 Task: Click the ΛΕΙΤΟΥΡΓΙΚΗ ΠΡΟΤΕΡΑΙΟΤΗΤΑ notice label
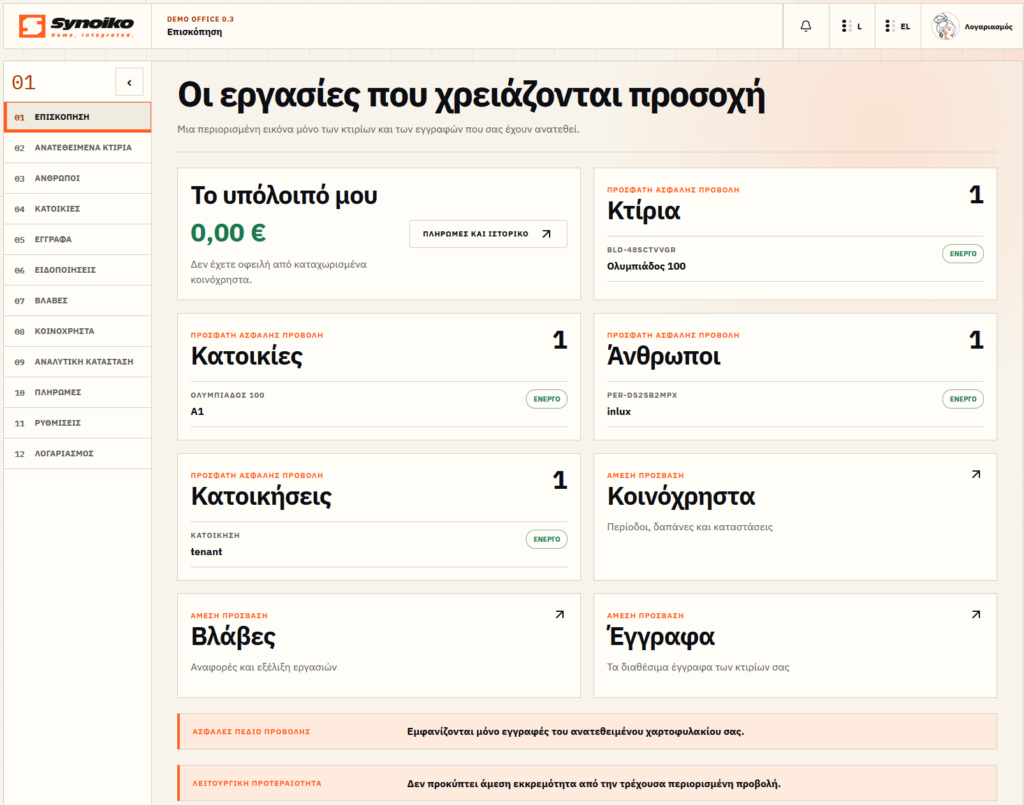(257, 783)
